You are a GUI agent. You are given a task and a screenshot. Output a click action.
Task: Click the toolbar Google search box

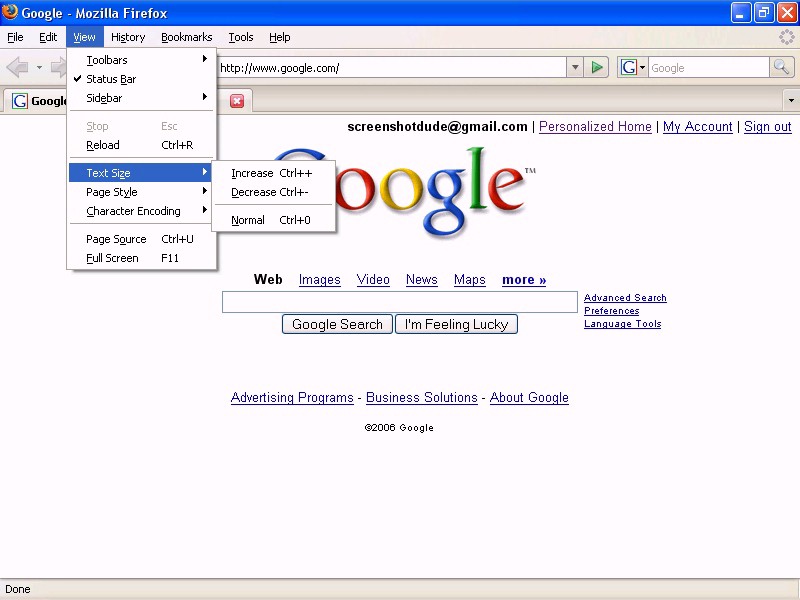(709, 67)
